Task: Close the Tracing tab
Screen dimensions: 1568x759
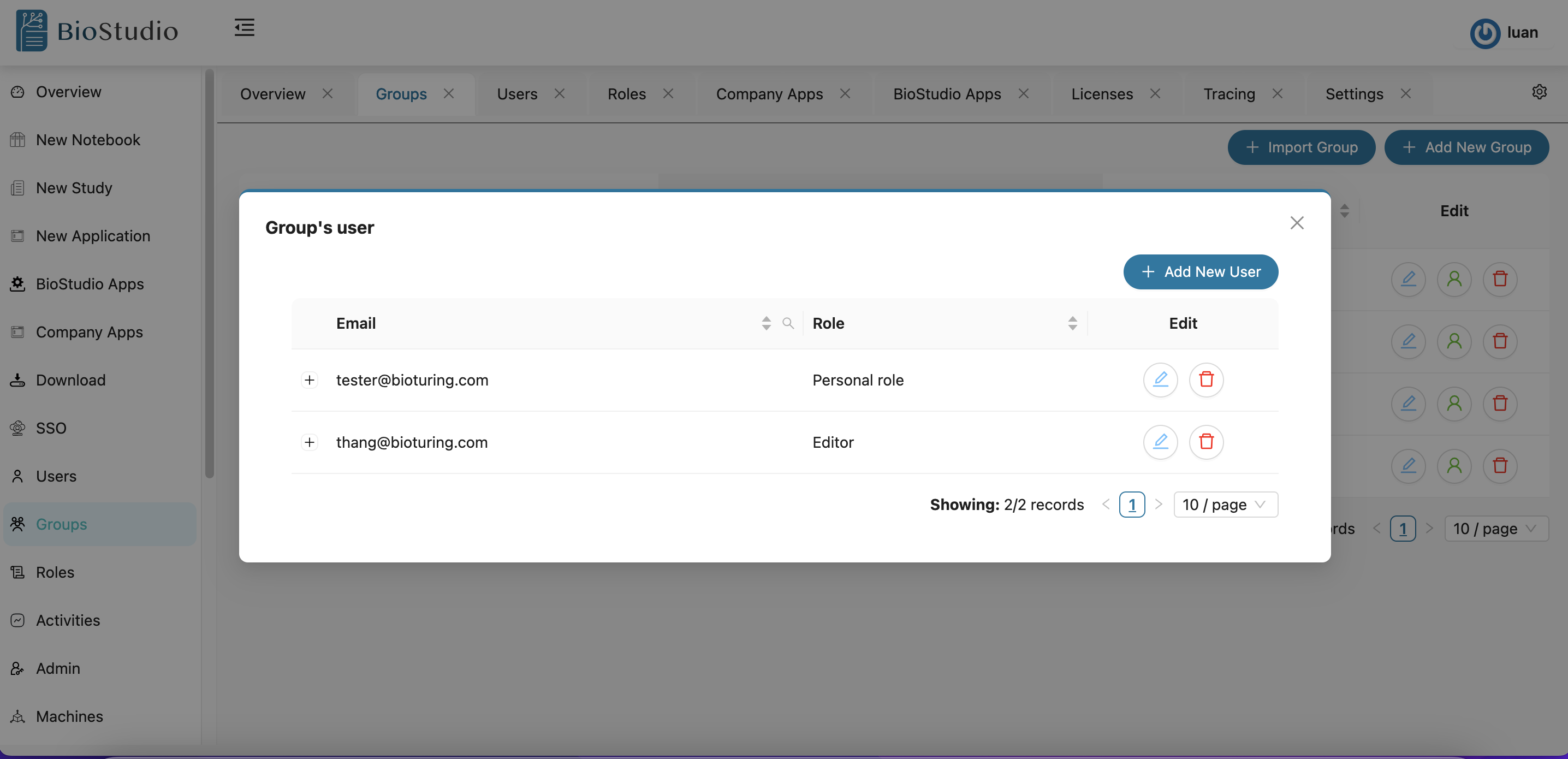Action: tap(1277, 94)
